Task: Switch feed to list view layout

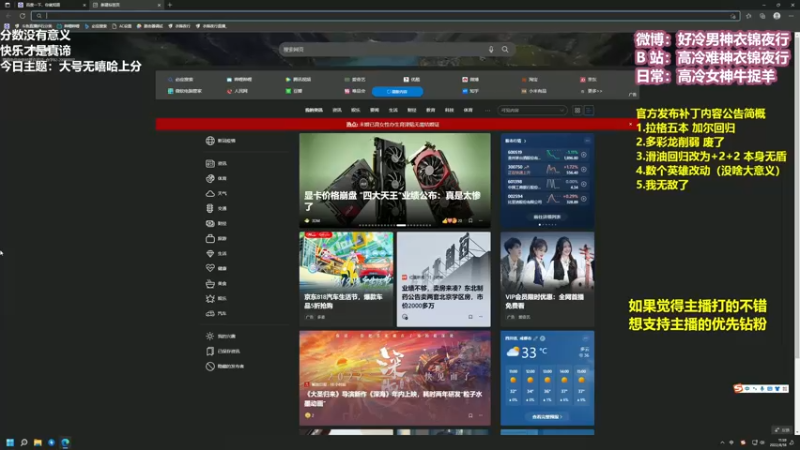Action: click(x=588, y=110)
